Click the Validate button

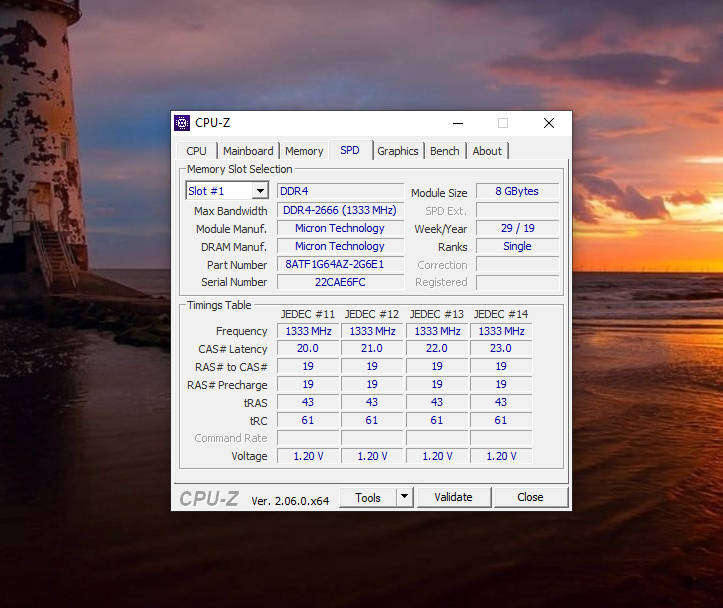(453, 497)
